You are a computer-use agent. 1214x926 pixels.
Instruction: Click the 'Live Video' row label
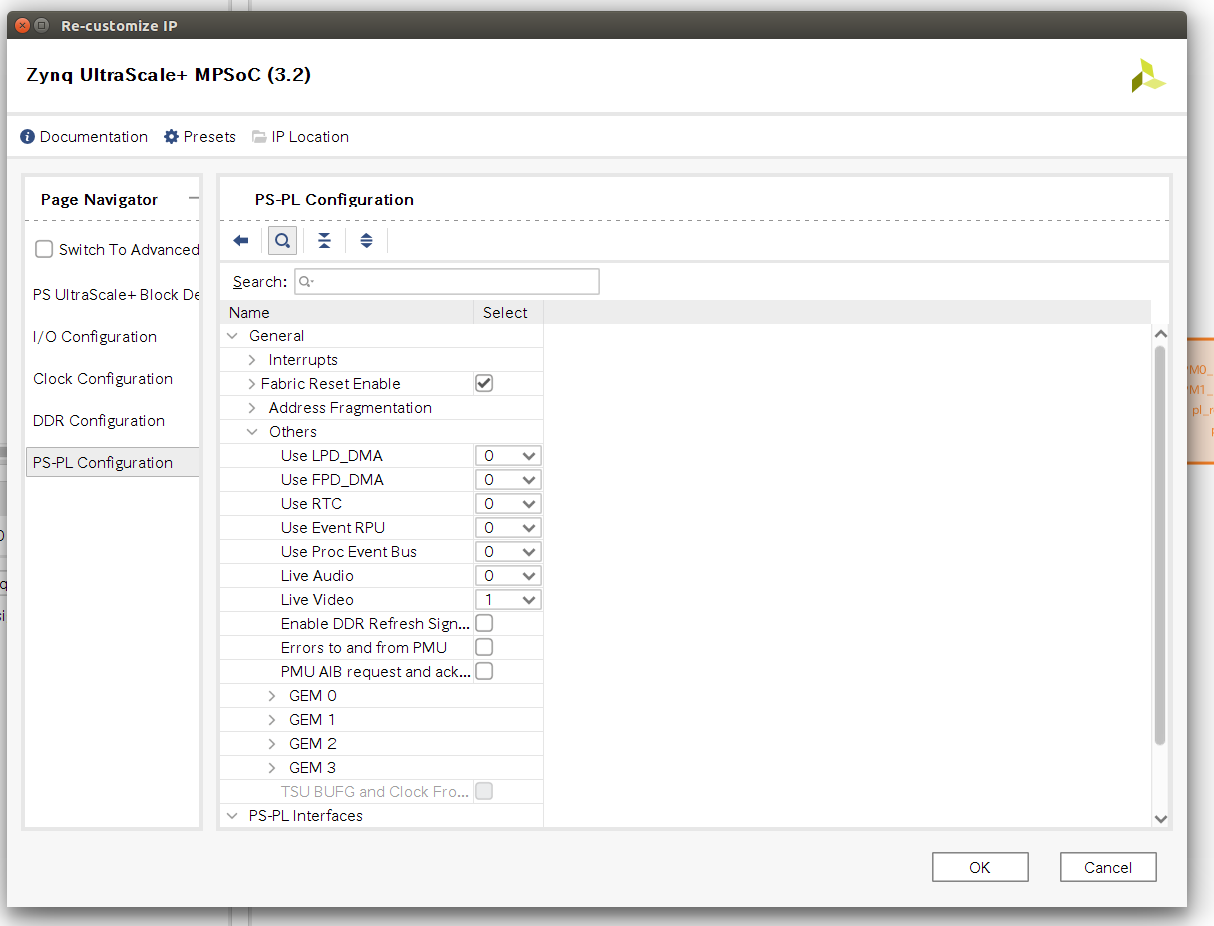[x=317, y=600]
